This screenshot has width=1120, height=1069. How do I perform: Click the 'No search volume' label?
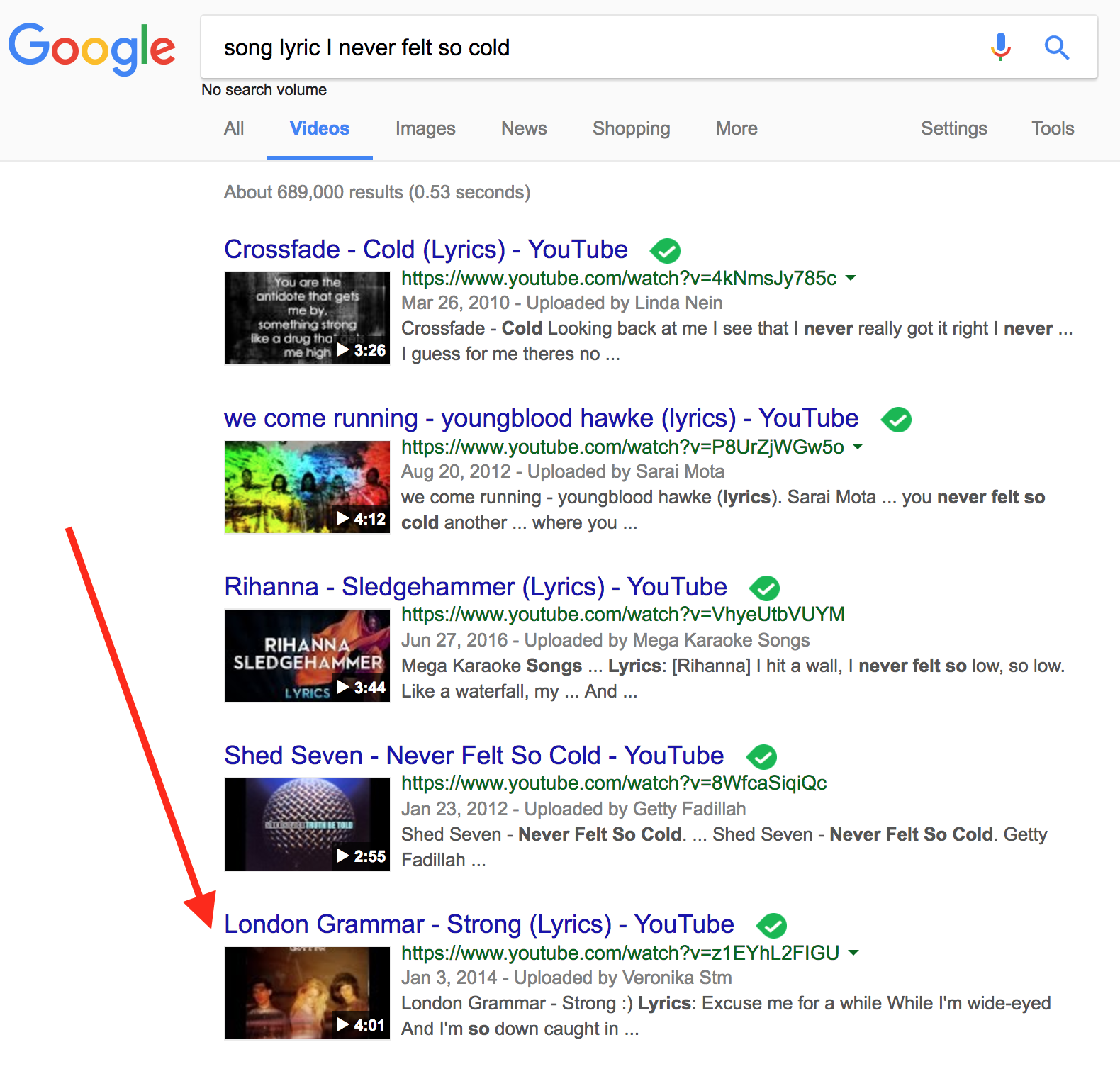pyautogui.click(x=264, y=90)
